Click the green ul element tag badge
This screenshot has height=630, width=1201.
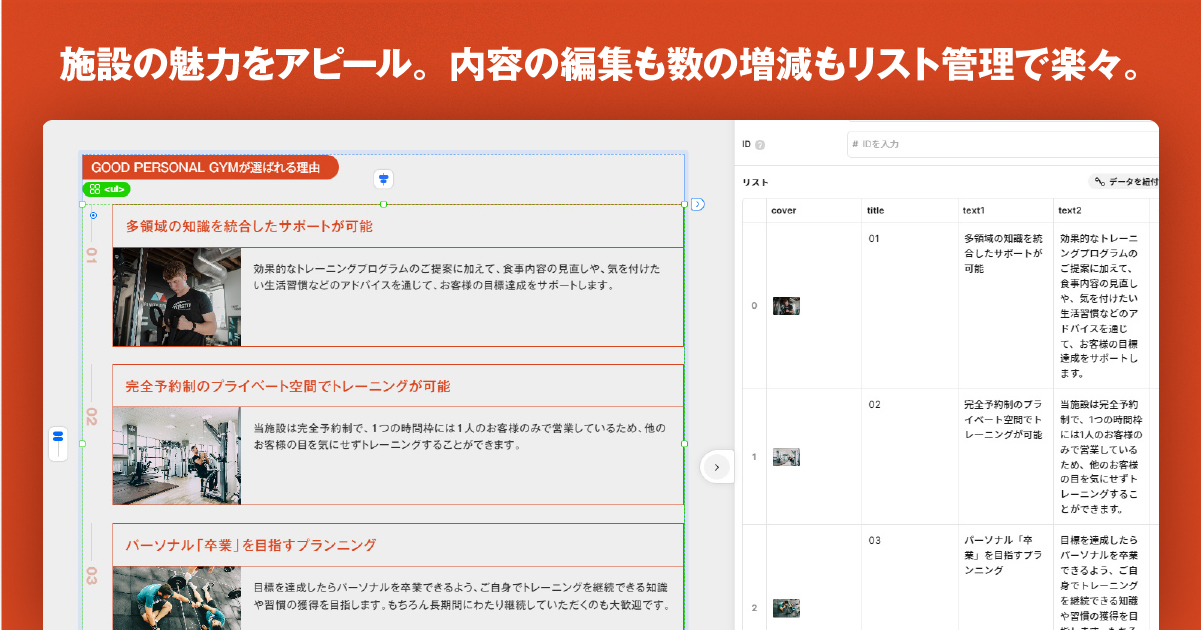[x=106, y=189]
